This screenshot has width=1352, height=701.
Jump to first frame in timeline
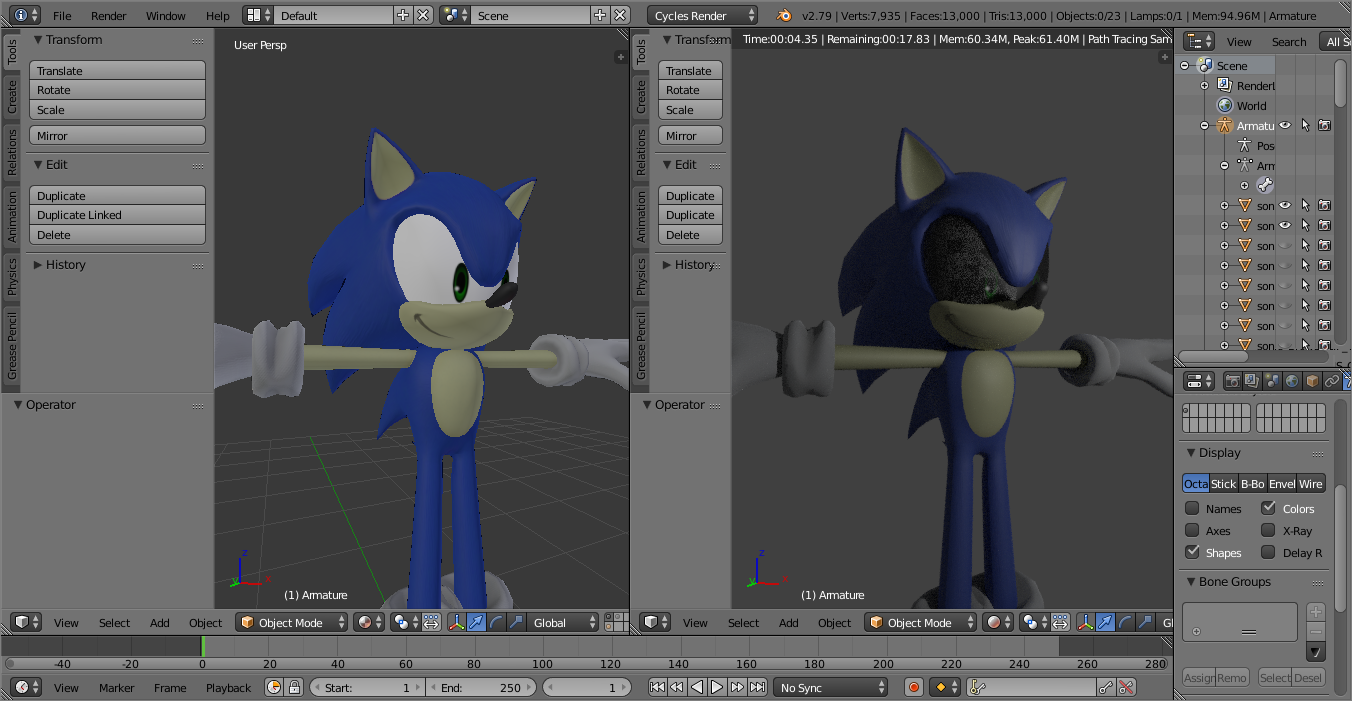click(x=657, y=687)
